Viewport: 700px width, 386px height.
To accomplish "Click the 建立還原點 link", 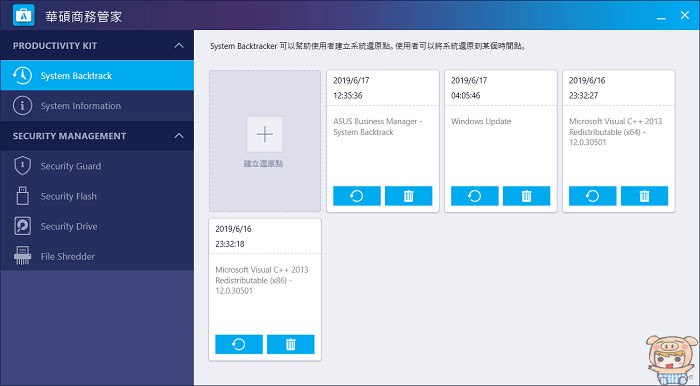I will click(x=263, y=164).
